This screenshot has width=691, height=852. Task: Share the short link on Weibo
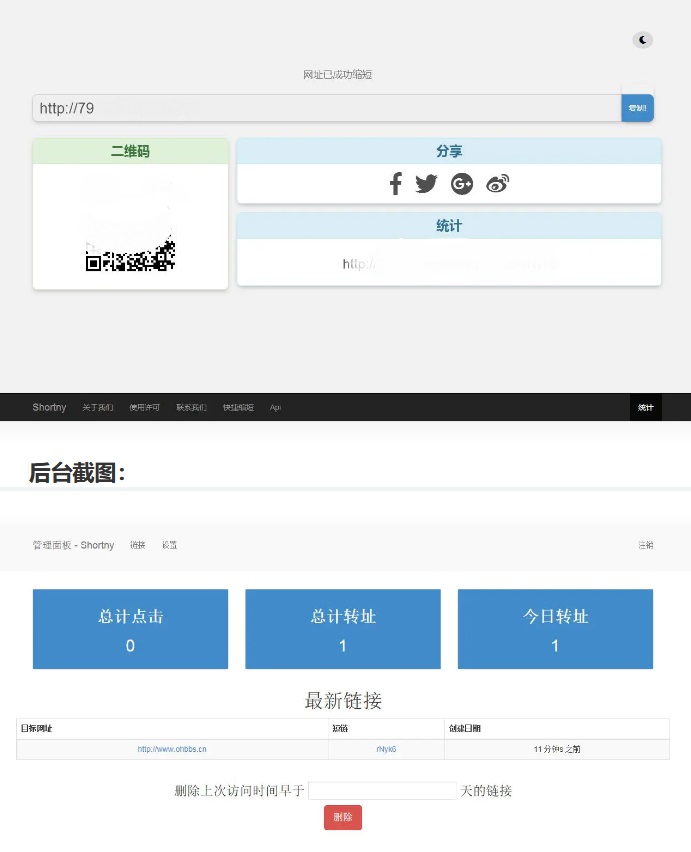498,184
